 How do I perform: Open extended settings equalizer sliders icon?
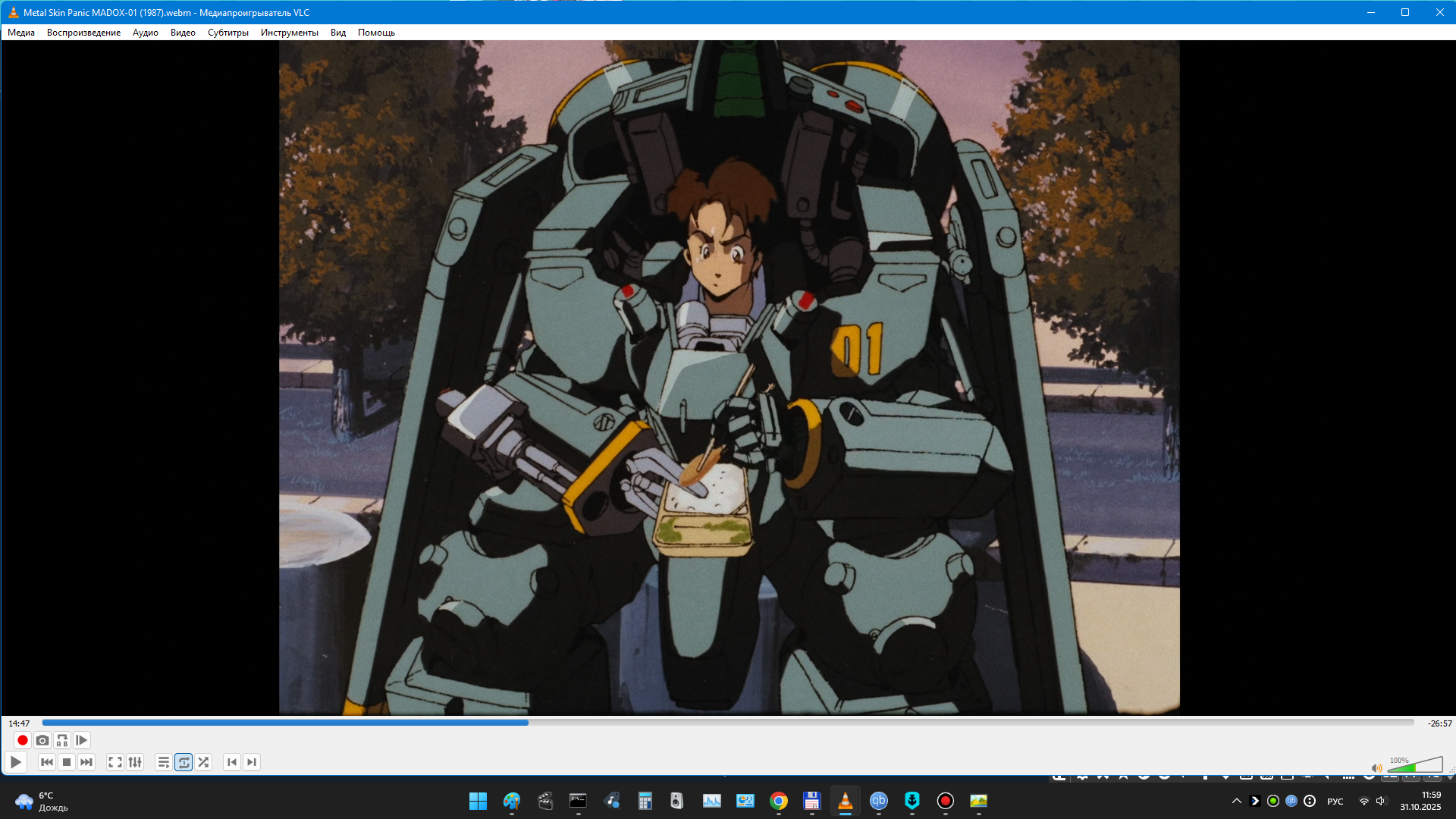click(x=135, y=762)
